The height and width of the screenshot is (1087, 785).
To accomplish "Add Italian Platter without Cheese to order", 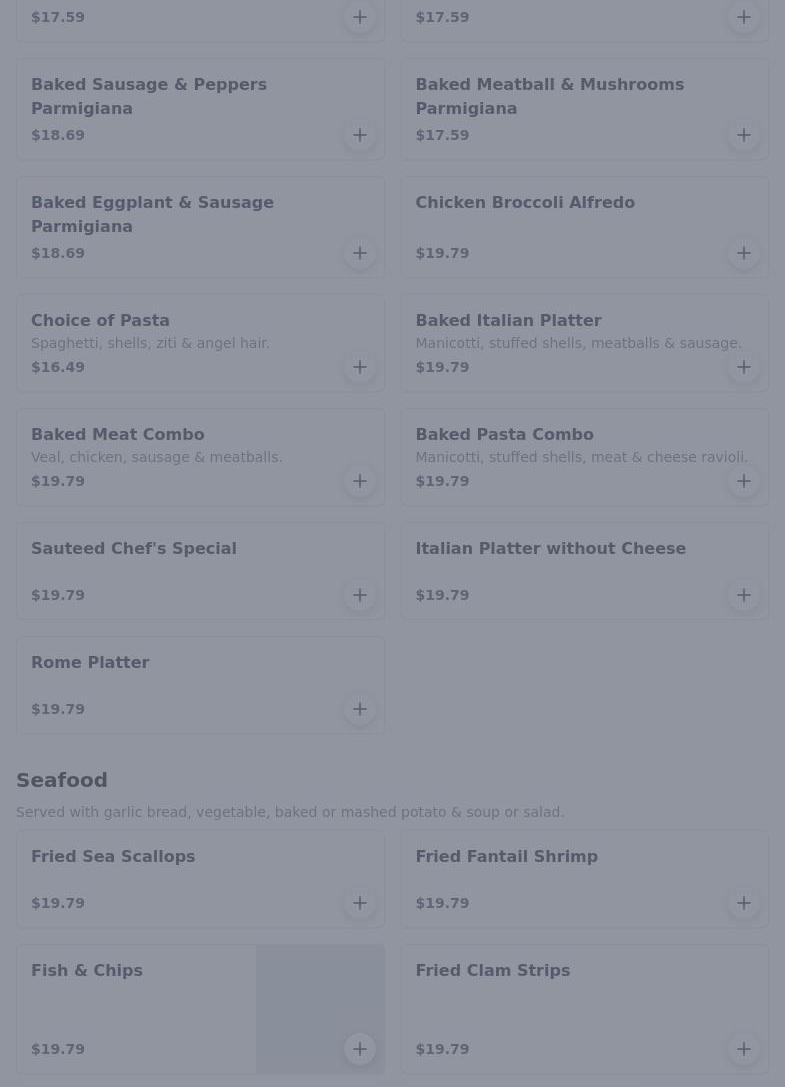I will [x=743, y=595].
